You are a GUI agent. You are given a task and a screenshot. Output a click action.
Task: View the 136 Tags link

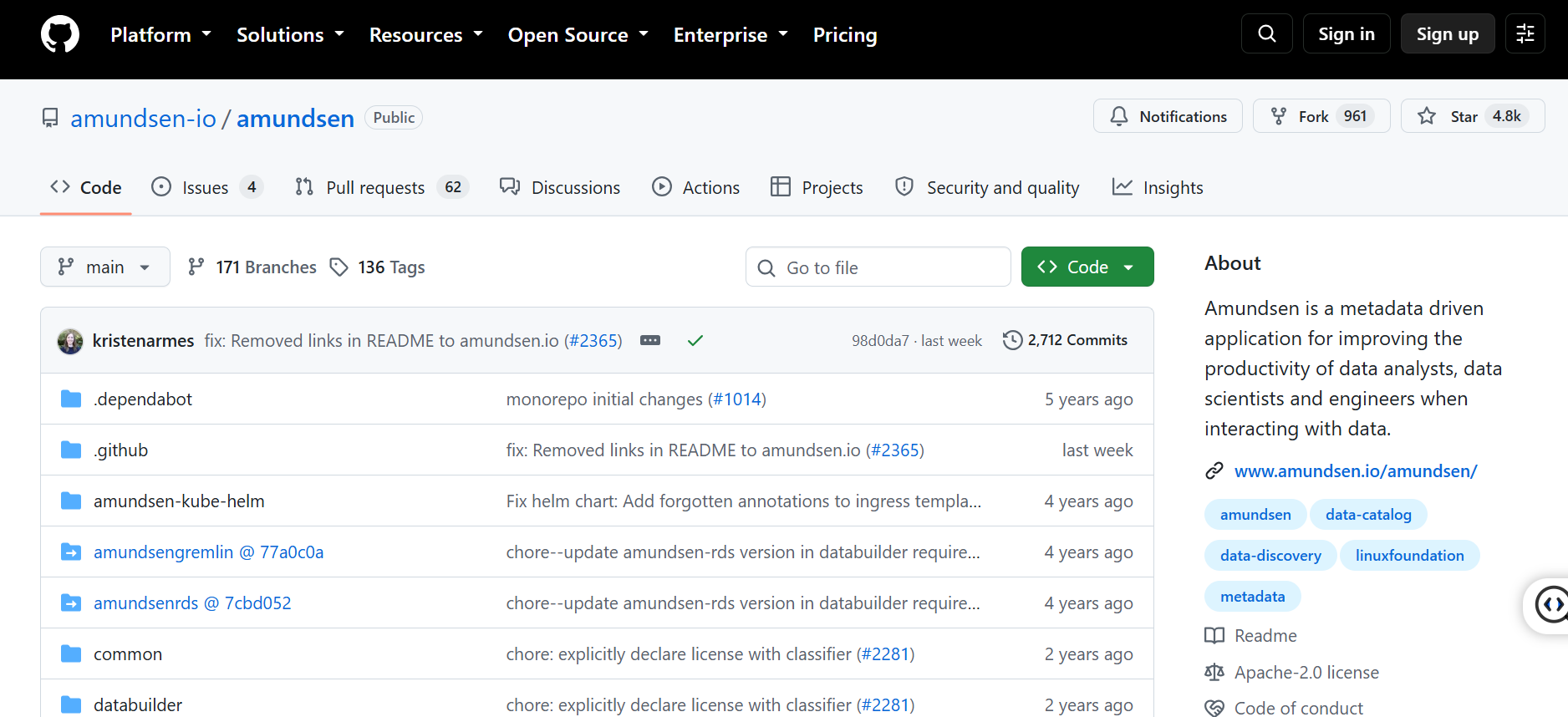(x=377, y=267)
